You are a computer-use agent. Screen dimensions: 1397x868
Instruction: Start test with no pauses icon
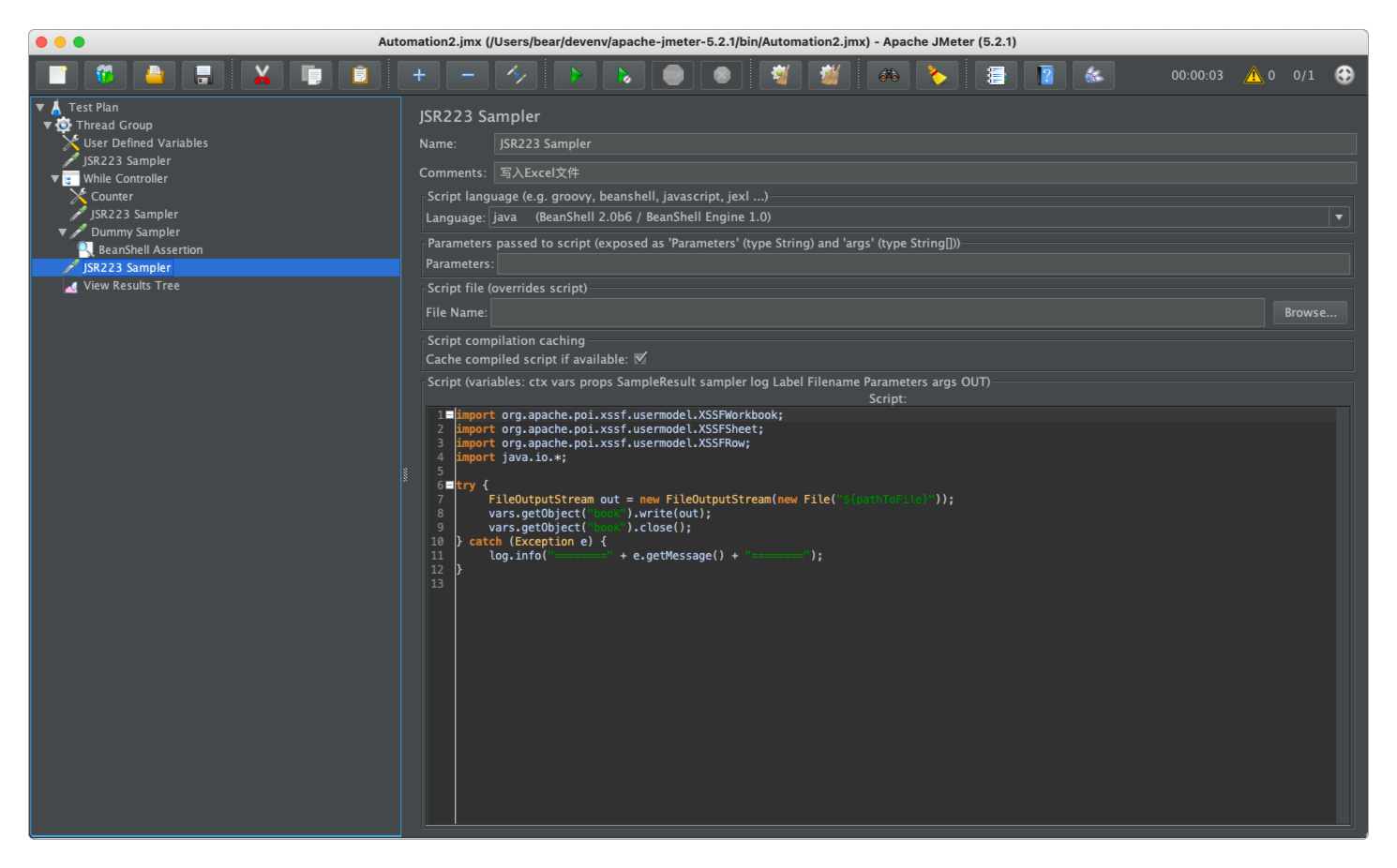(x=624, y=75)
